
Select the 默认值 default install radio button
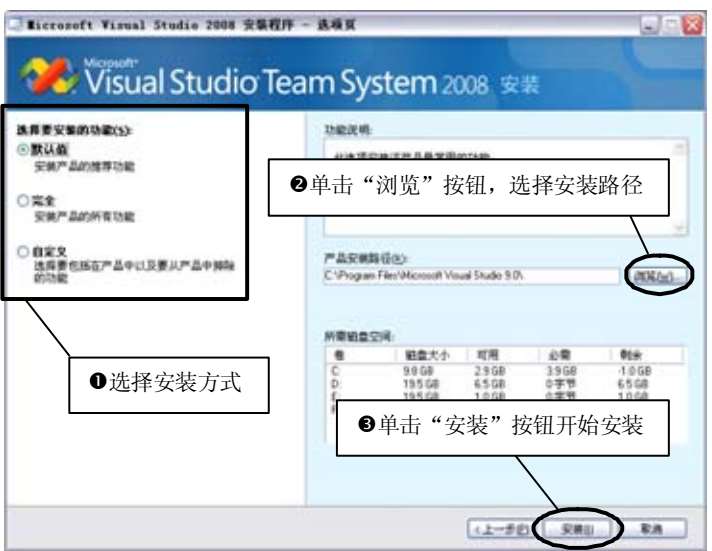[23, 149]
